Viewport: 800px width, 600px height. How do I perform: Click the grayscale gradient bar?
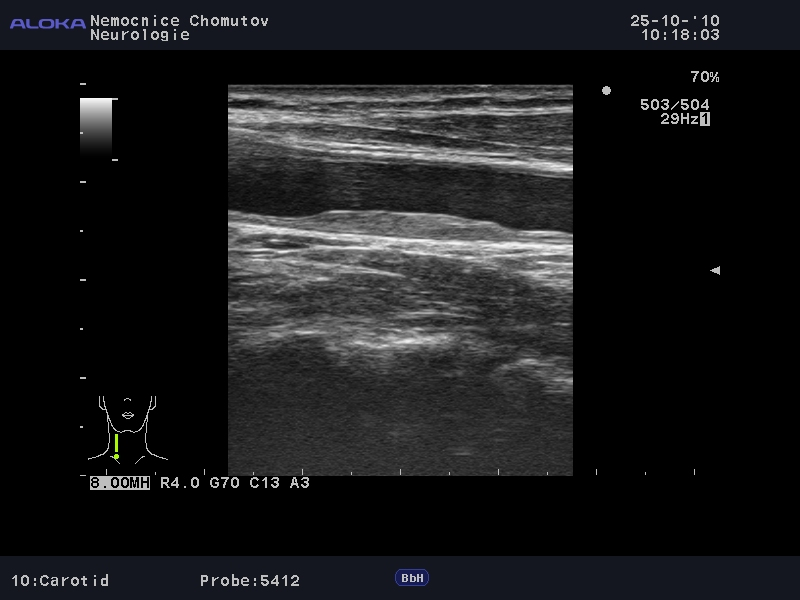tap(96, 127)
